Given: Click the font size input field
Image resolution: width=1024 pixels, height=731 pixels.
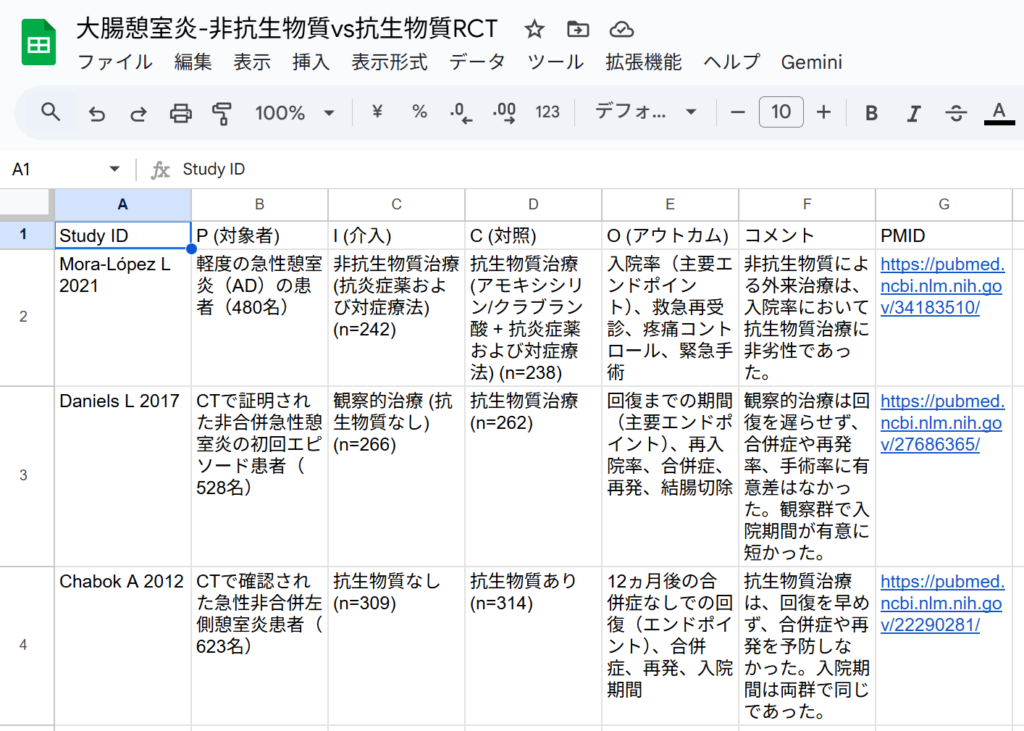Looking at the screenshot, I should [x=781, y=112].
